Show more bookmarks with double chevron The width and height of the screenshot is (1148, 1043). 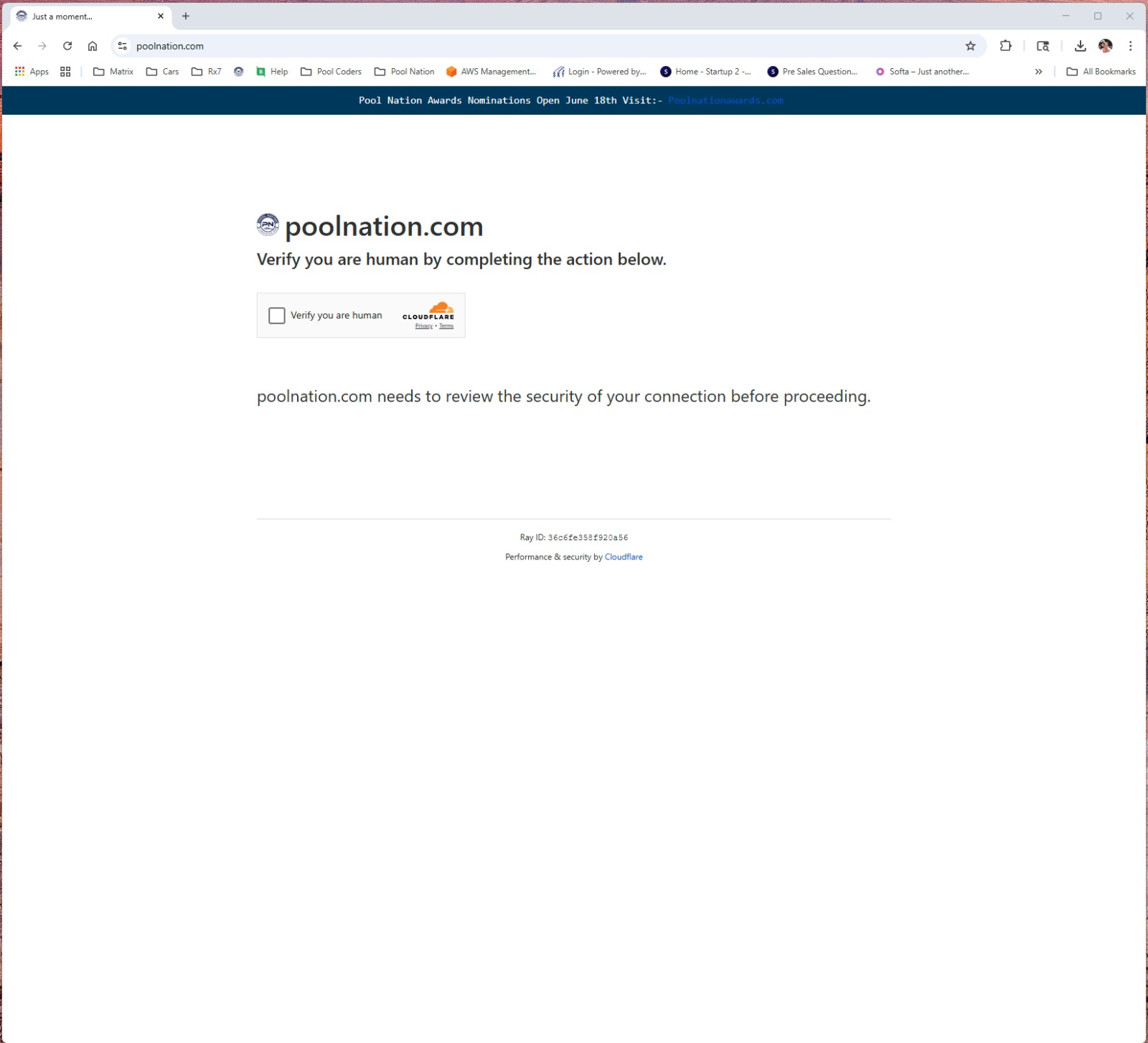[1038, 72]
